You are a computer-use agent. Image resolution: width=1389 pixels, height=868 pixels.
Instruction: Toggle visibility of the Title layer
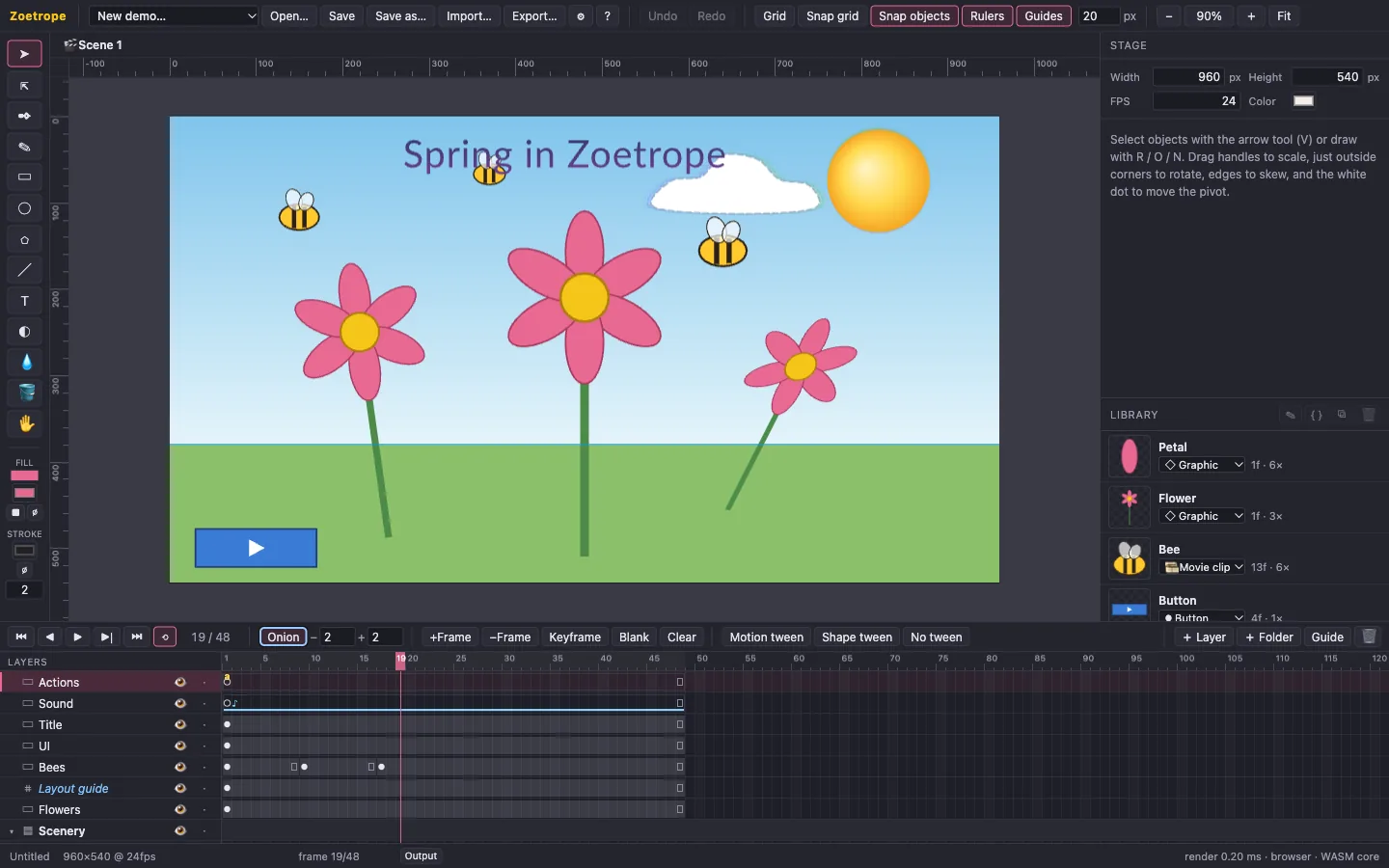pyautogui.click(x=180, y=725)
